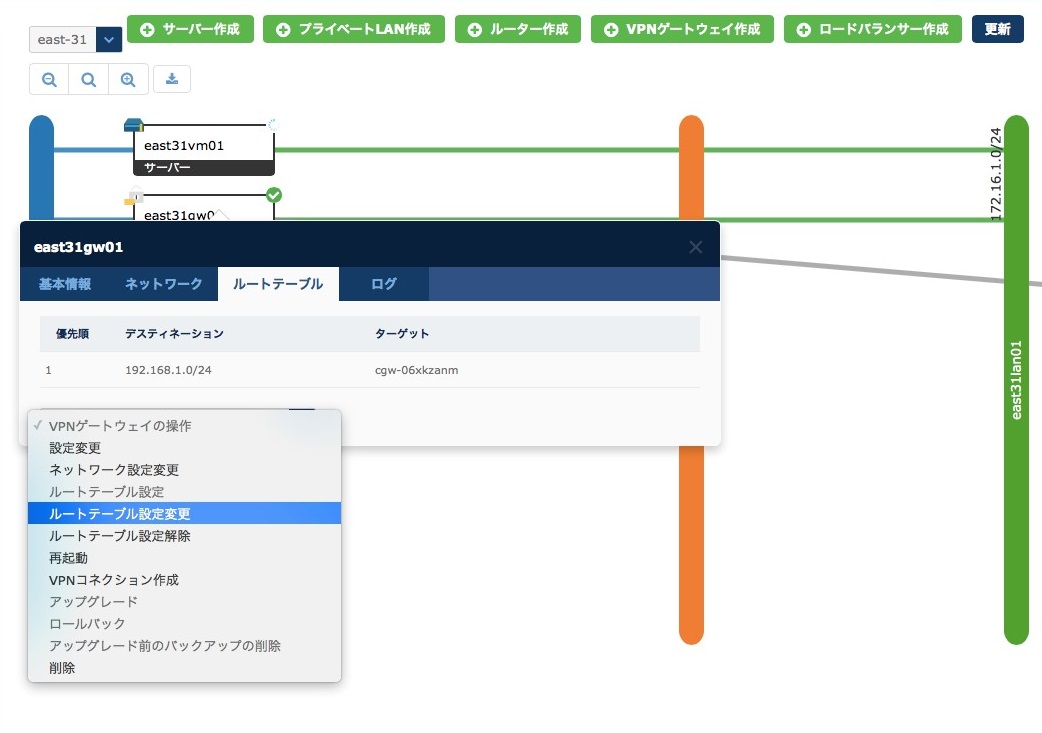This screenshot has width=1042, height=733.
Task: Click the サーバー作成 button
Action: 191,29
